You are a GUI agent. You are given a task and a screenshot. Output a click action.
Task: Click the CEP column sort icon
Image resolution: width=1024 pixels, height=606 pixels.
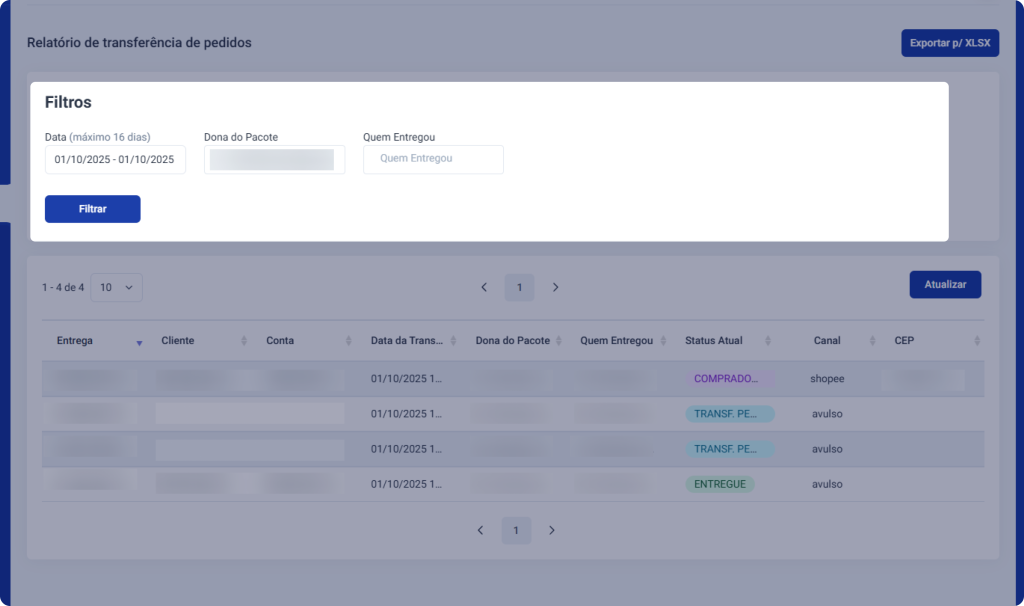click(976, 341)
